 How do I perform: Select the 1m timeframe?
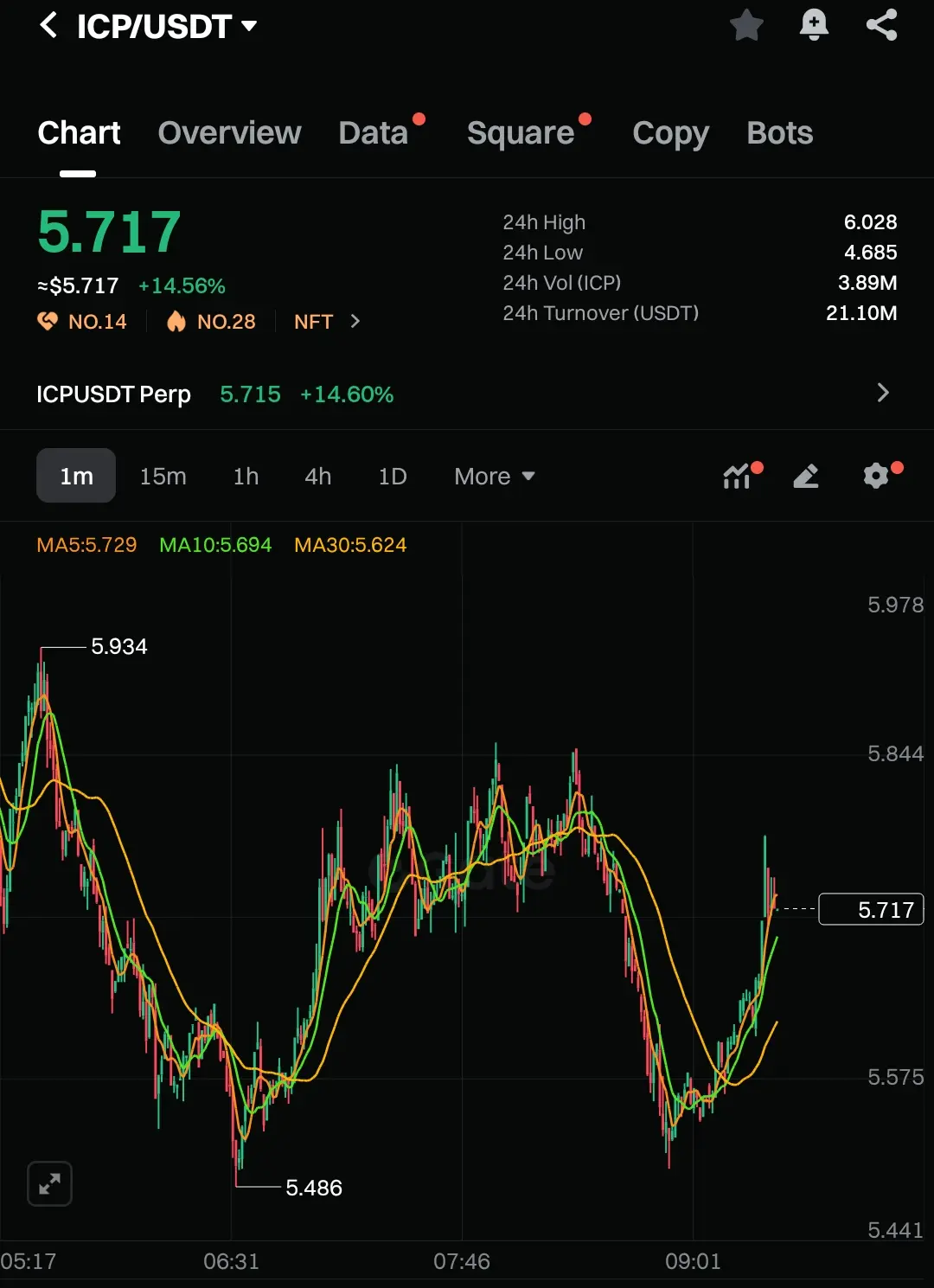[76, 476]
